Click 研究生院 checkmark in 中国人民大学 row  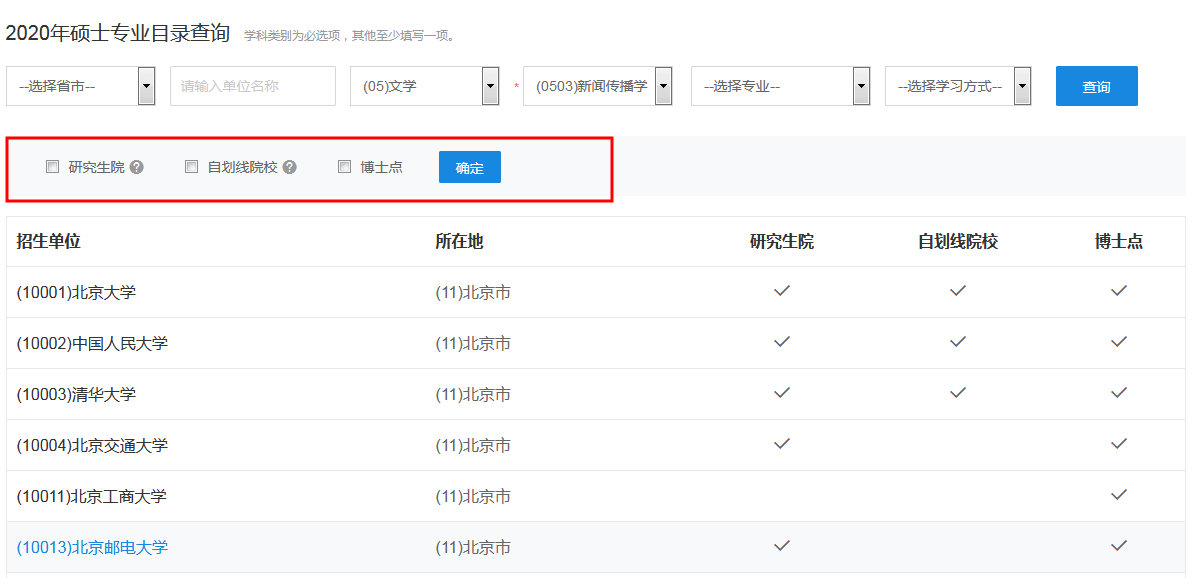click(x=782, y=341)
